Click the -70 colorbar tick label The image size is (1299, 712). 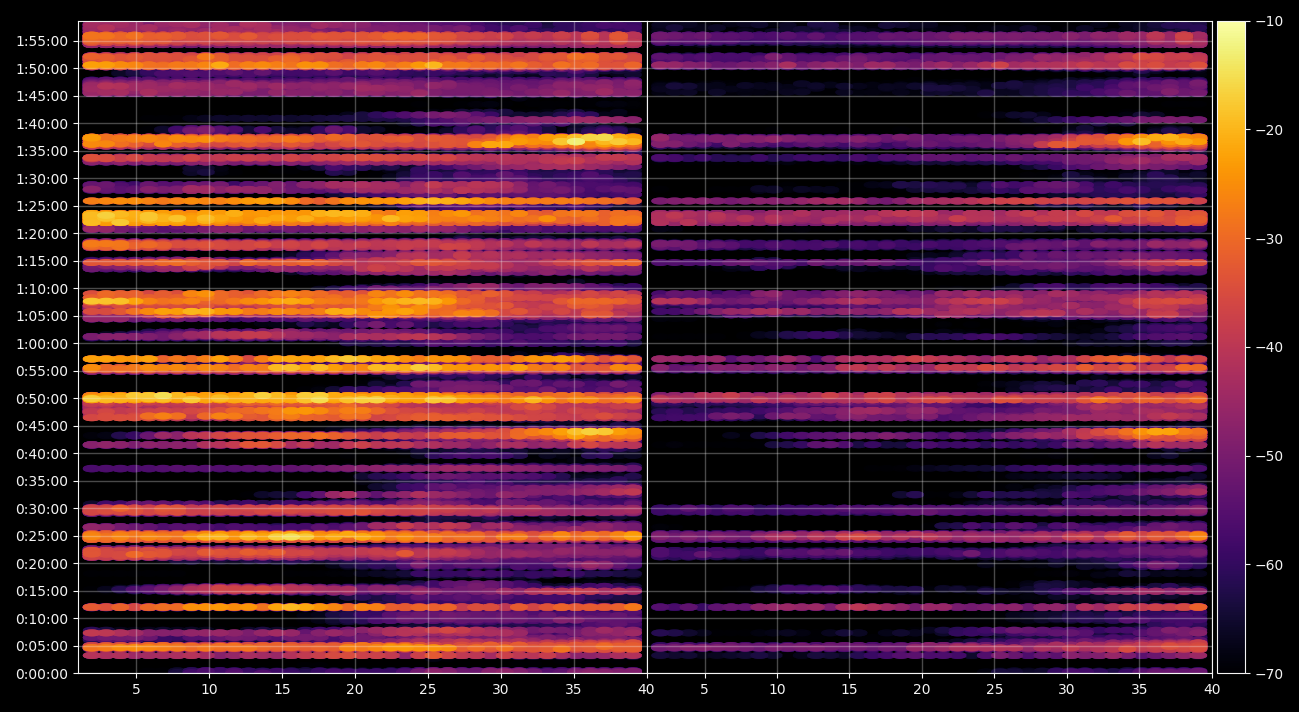[1270, 674]
